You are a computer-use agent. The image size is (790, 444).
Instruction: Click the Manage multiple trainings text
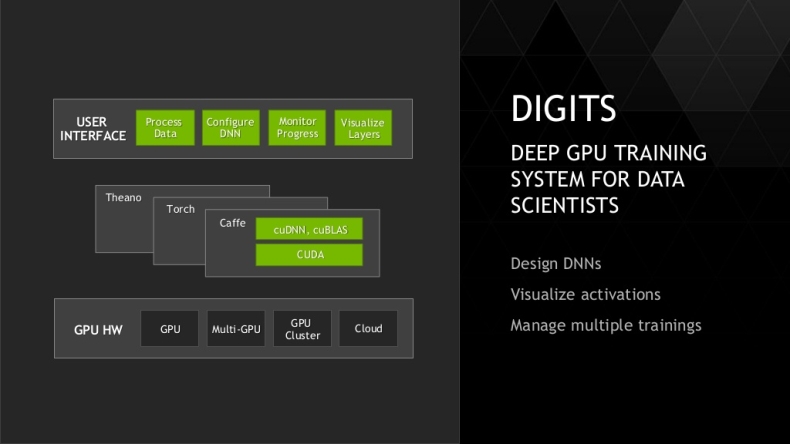pos(606,326)
